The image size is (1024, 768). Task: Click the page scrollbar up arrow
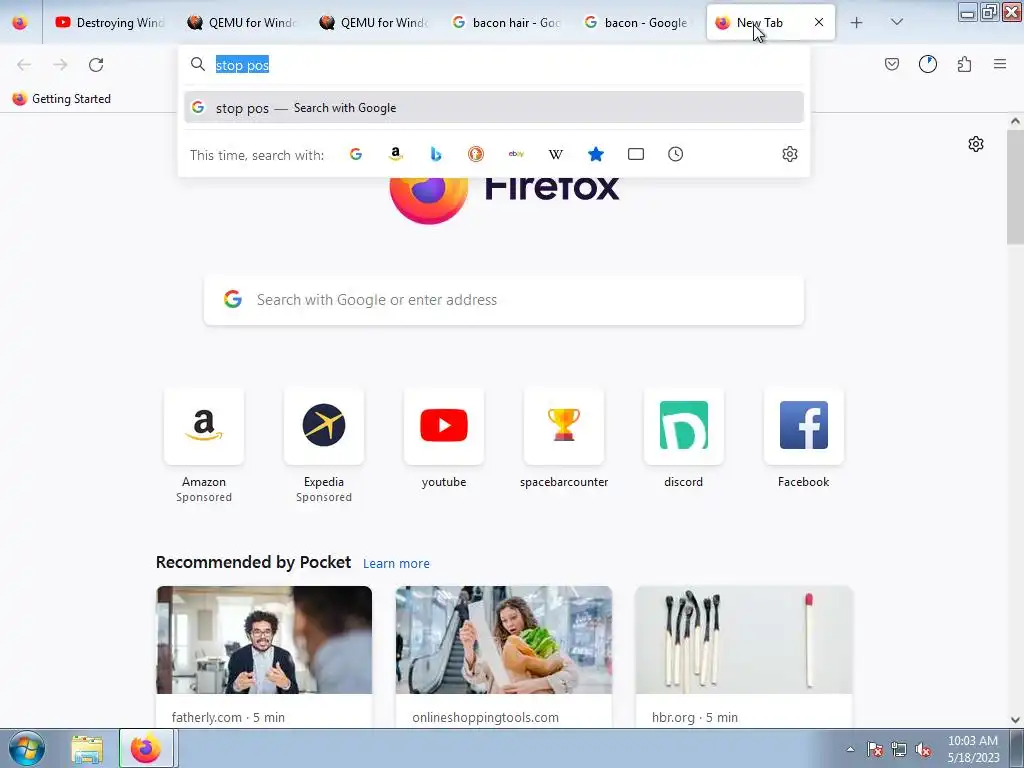(x=1015, y=121)
